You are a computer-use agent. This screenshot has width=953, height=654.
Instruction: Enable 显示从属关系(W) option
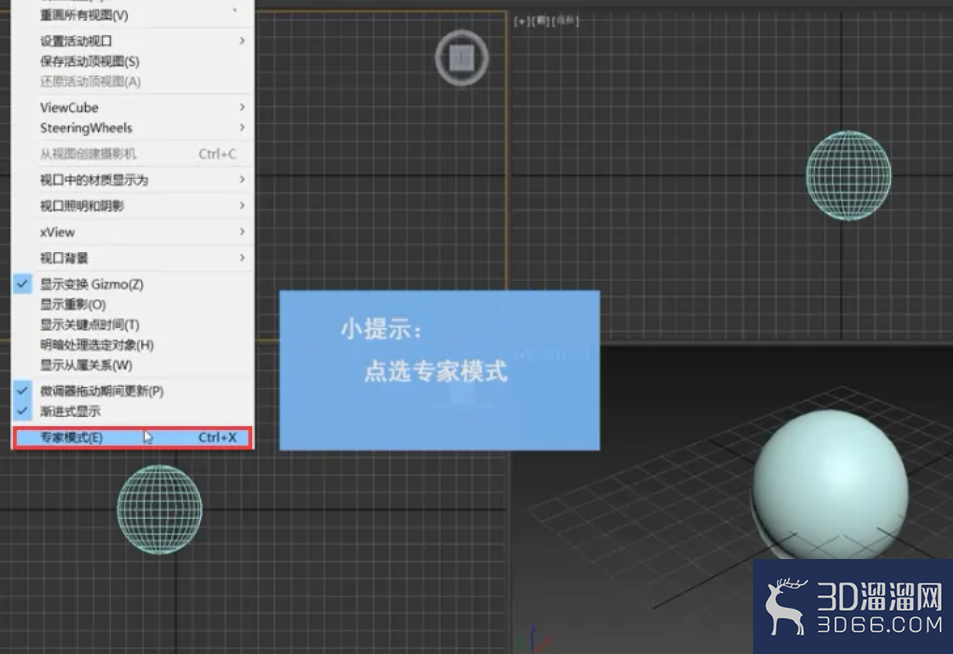click(x=132, y=365)
